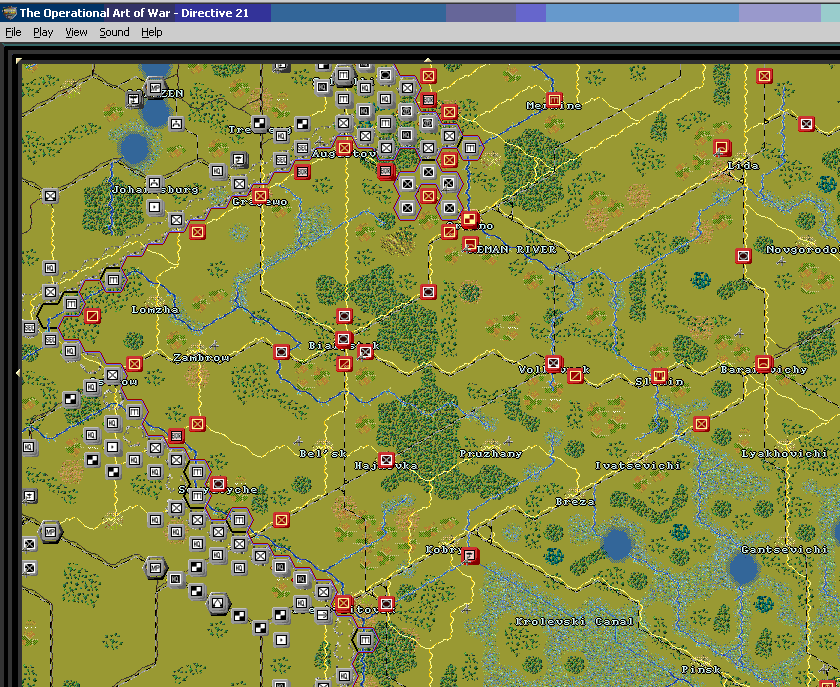
Task: Select red armor unit west of Bialystok label
Action: [281, 352]
